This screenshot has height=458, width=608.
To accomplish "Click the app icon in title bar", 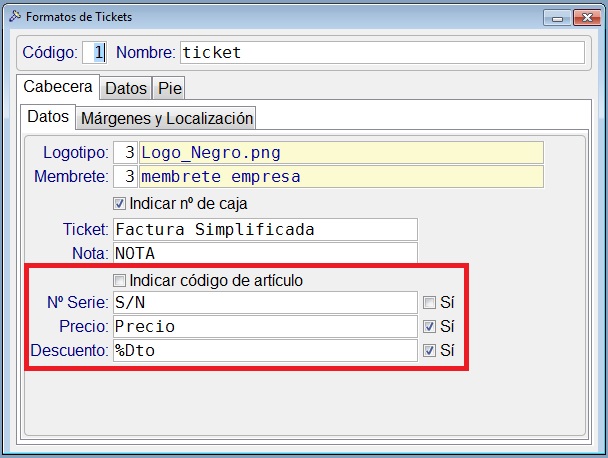I will tap(13, 17).
